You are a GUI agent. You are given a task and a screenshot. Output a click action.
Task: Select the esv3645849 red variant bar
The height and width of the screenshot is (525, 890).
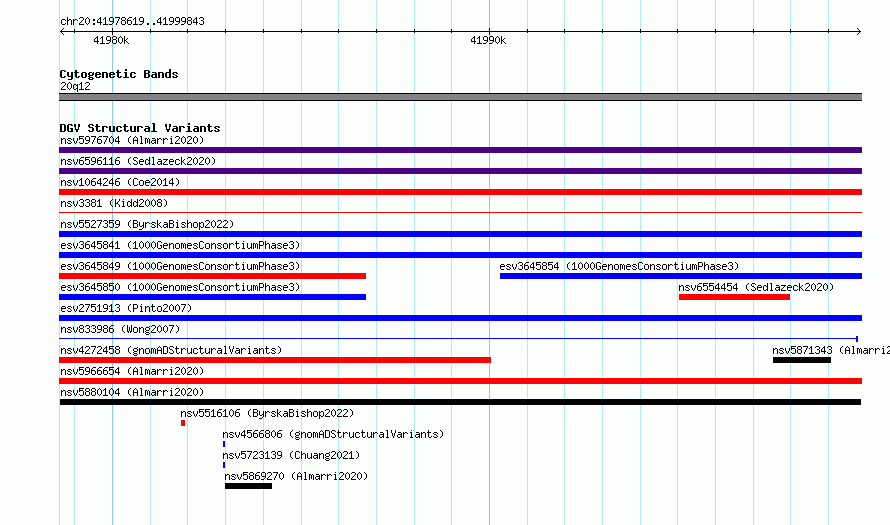pos(212,276)
